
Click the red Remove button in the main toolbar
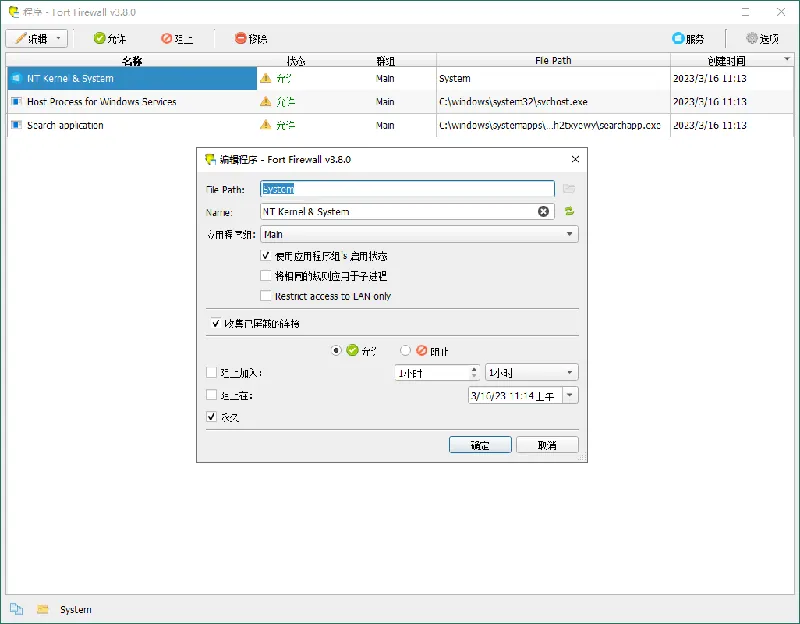(251, 38)
